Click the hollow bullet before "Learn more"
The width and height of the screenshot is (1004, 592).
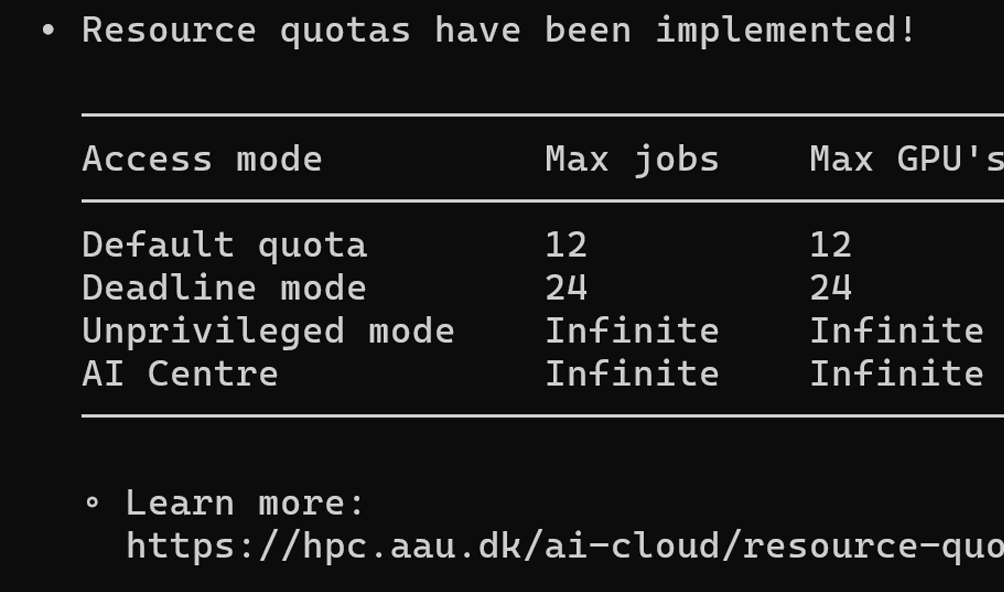coord(93,503)
